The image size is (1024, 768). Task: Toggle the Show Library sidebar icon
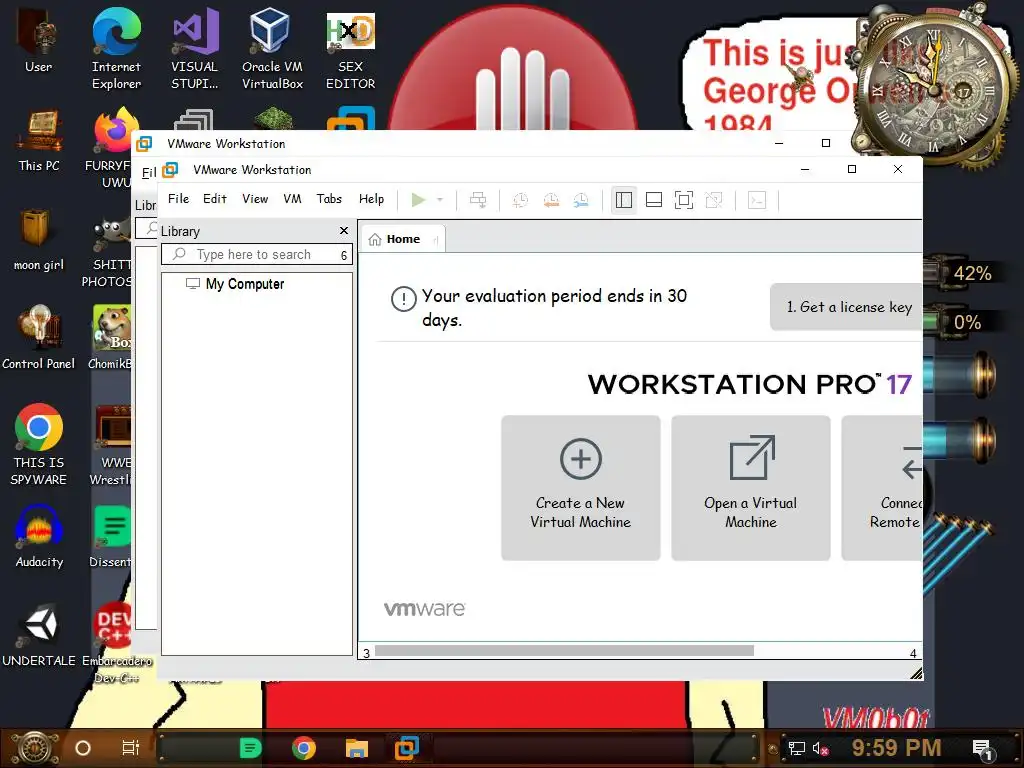pos(624,200)
